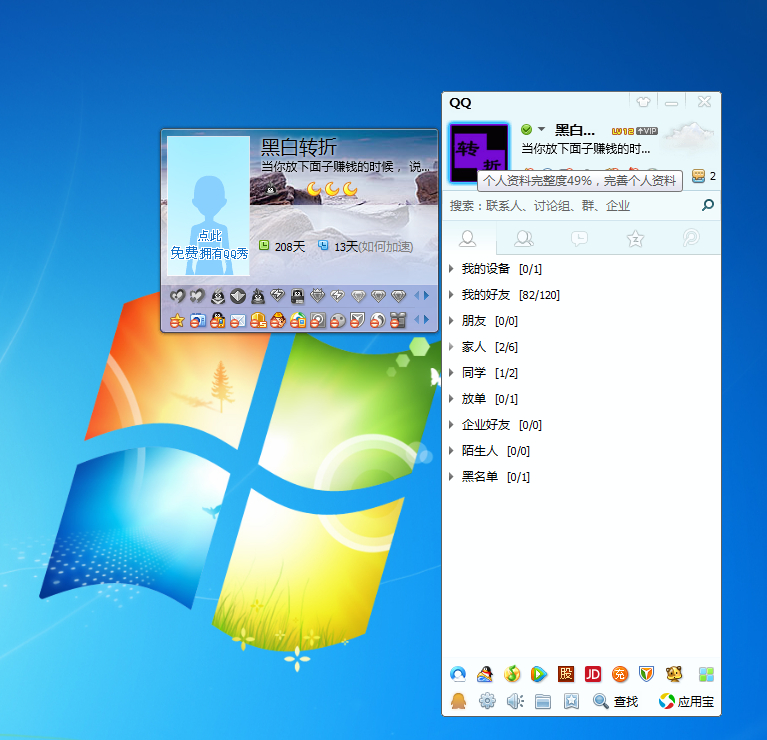Open online status dropdown arrow

click(x=541, y=130)
